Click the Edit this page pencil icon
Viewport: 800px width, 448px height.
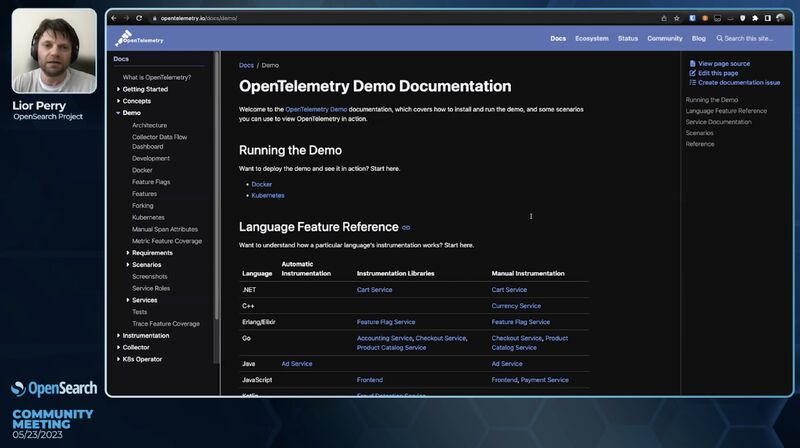click(x=692, y=73)
